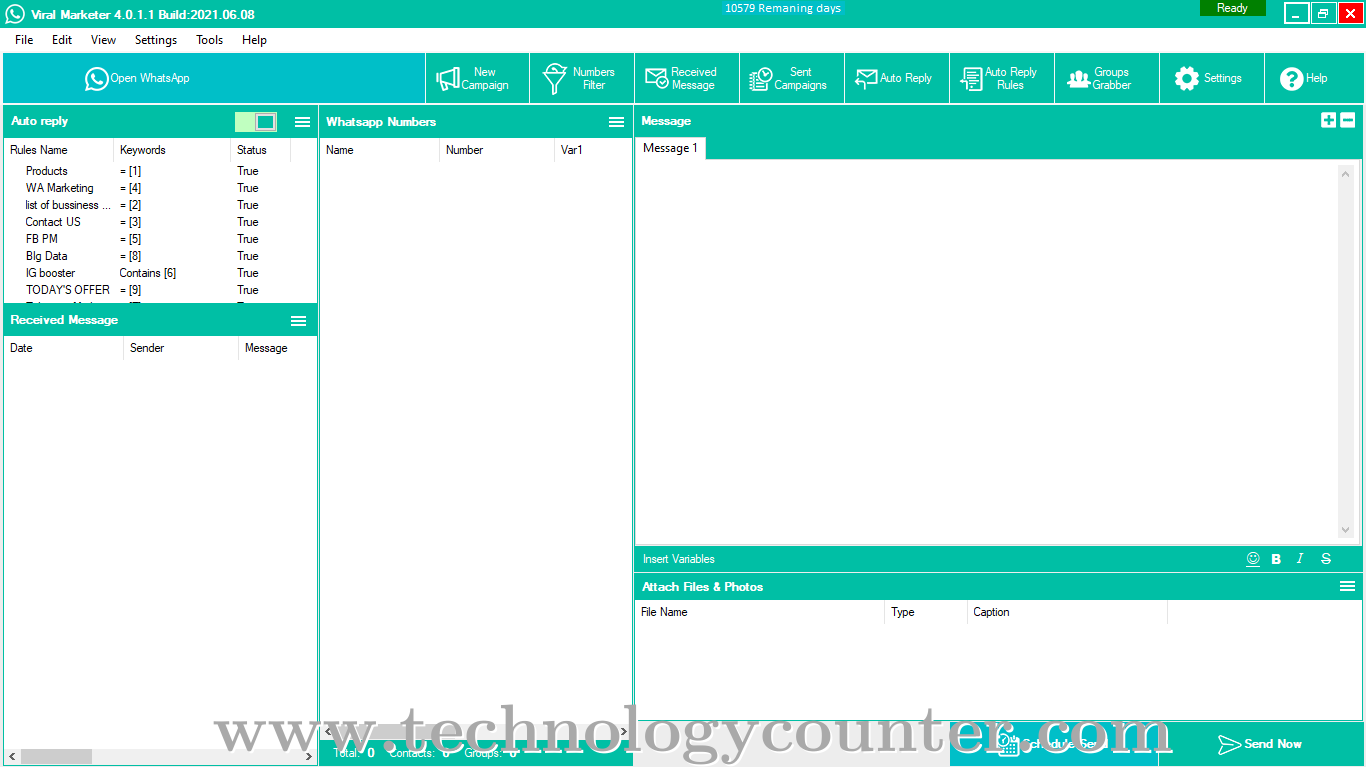Click the Var1 column header
This screenshot has width=1366, height=768.
click(592, 150)
